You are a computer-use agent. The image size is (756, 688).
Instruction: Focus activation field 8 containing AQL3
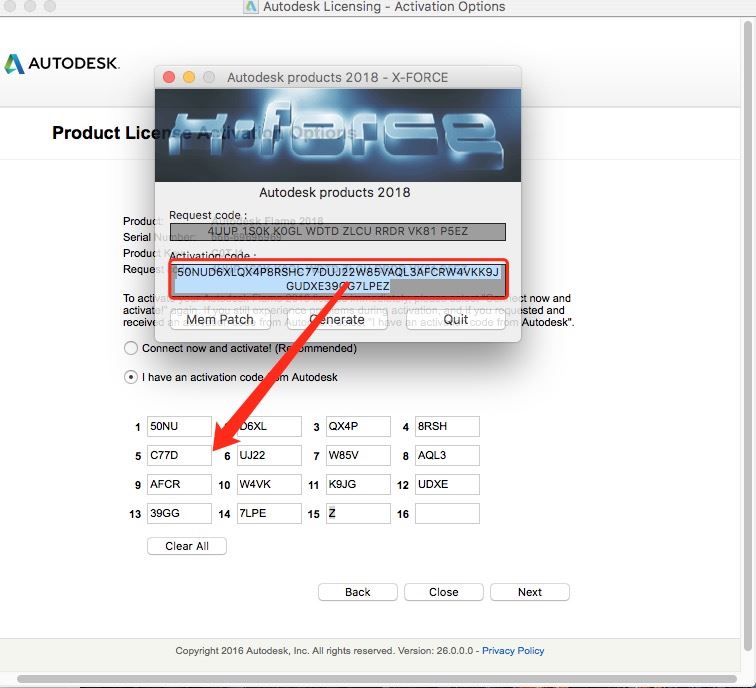click(447, 456)
